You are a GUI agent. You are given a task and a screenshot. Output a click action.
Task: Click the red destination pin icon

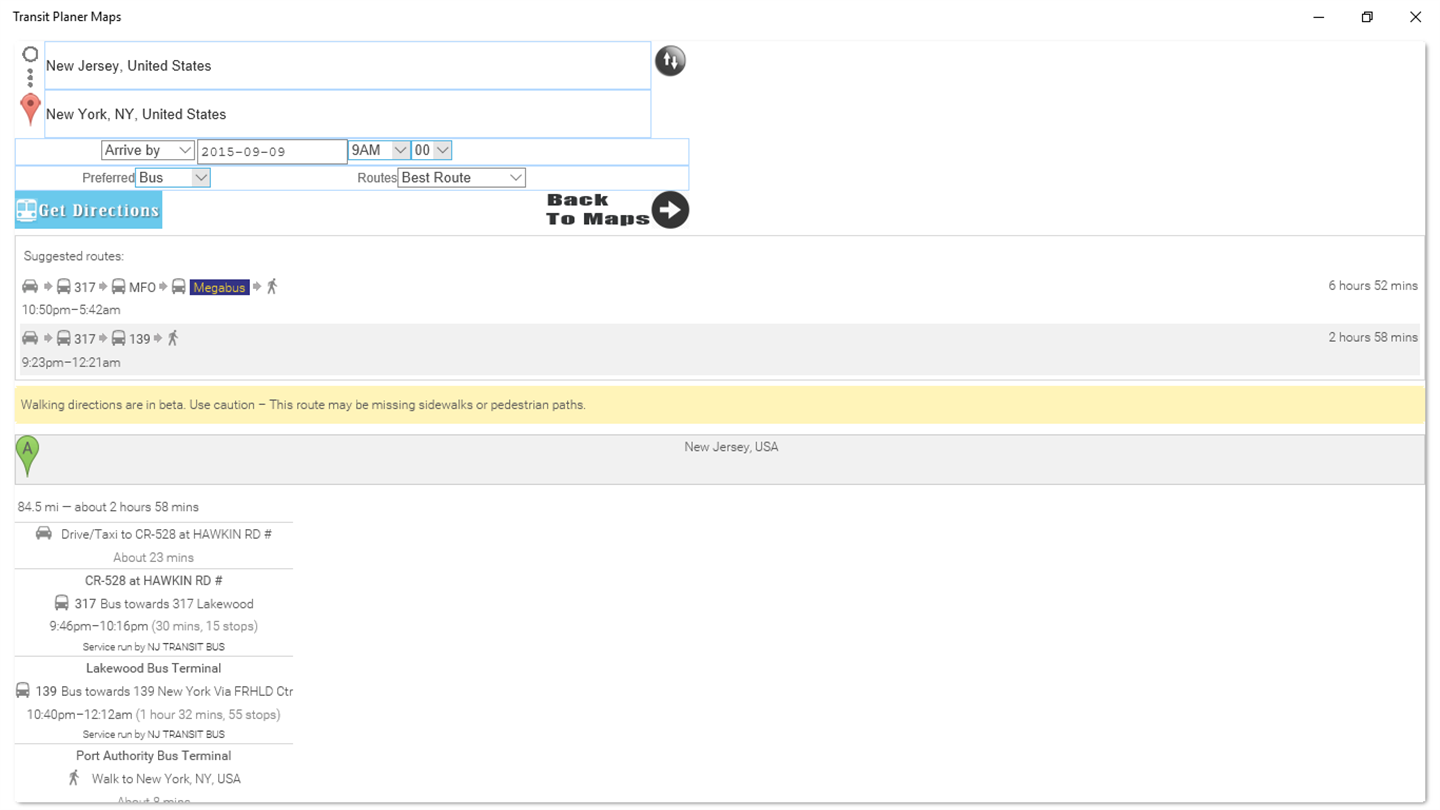pos(30,109)
